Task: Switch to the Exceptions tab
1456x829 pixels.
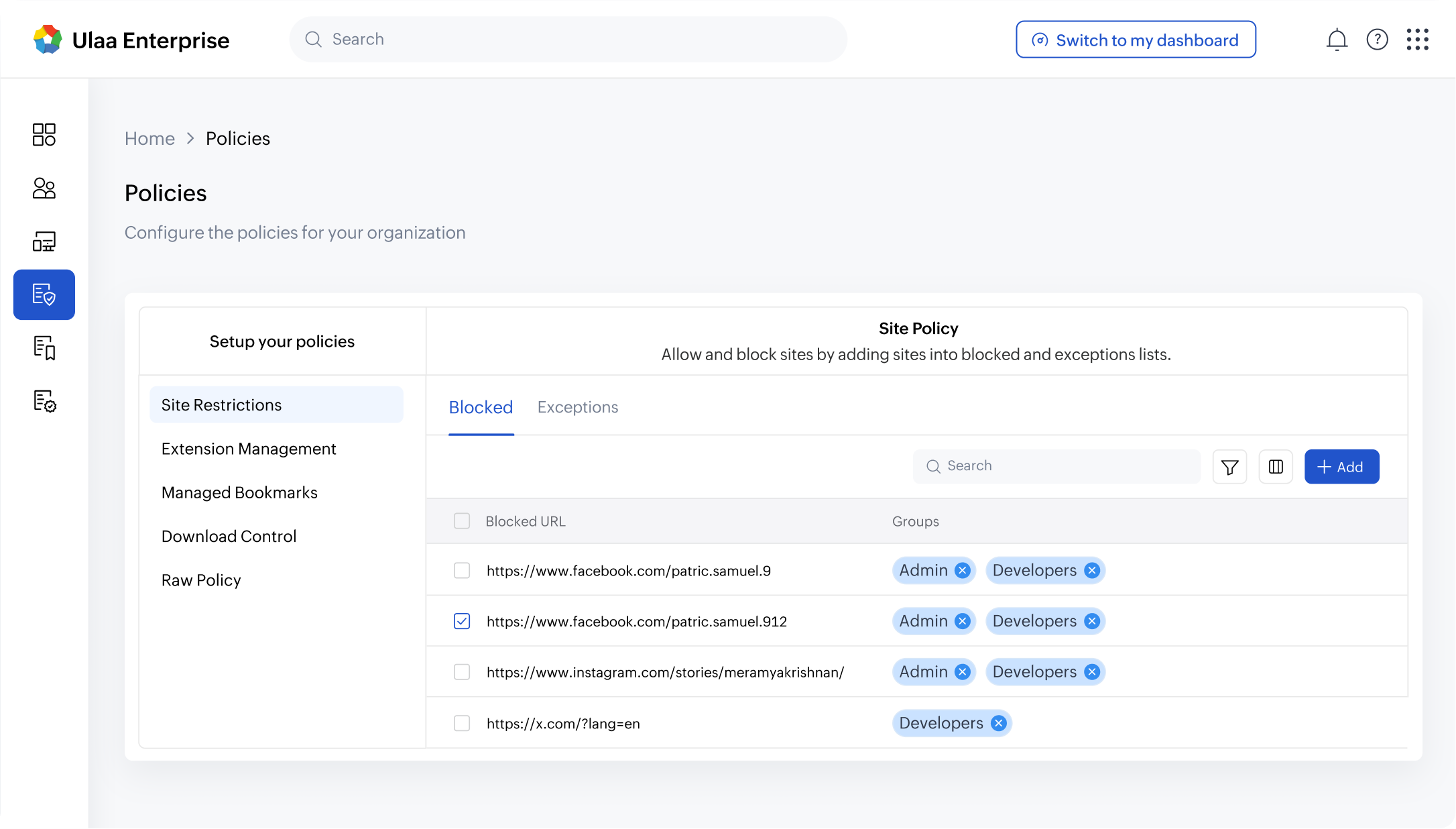Action: [x=578, y=407]
